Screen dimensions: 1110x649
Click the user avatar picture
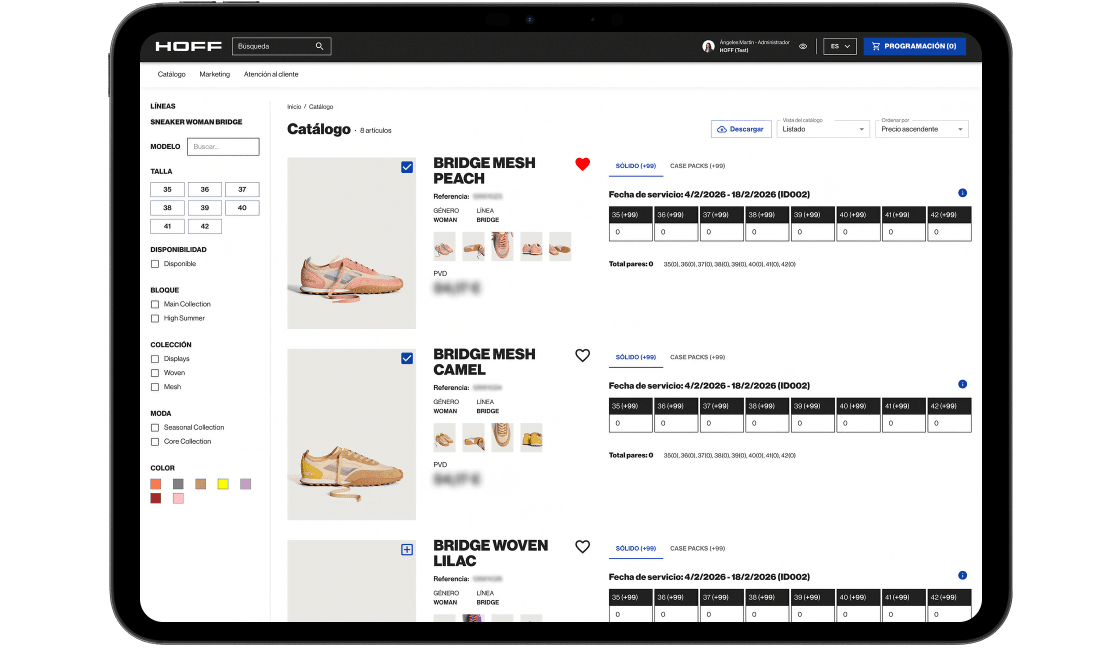[x=708, y=46]
